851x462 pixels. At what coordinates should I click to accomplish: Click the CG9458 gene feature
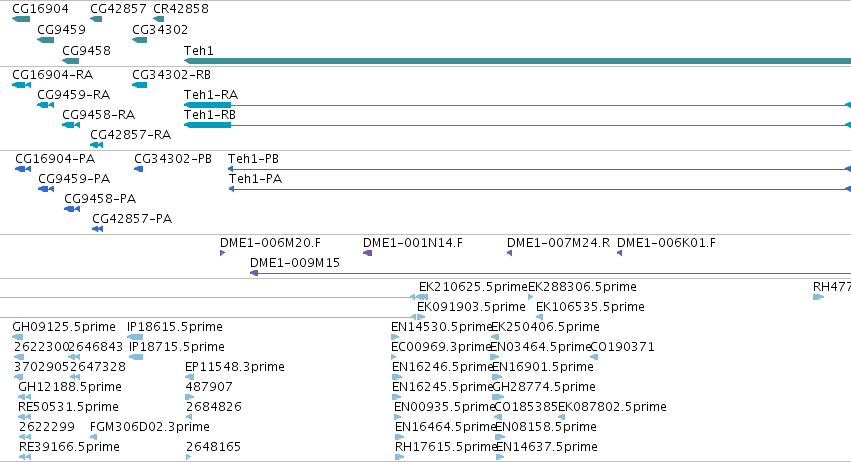click(x=71, y=61)
